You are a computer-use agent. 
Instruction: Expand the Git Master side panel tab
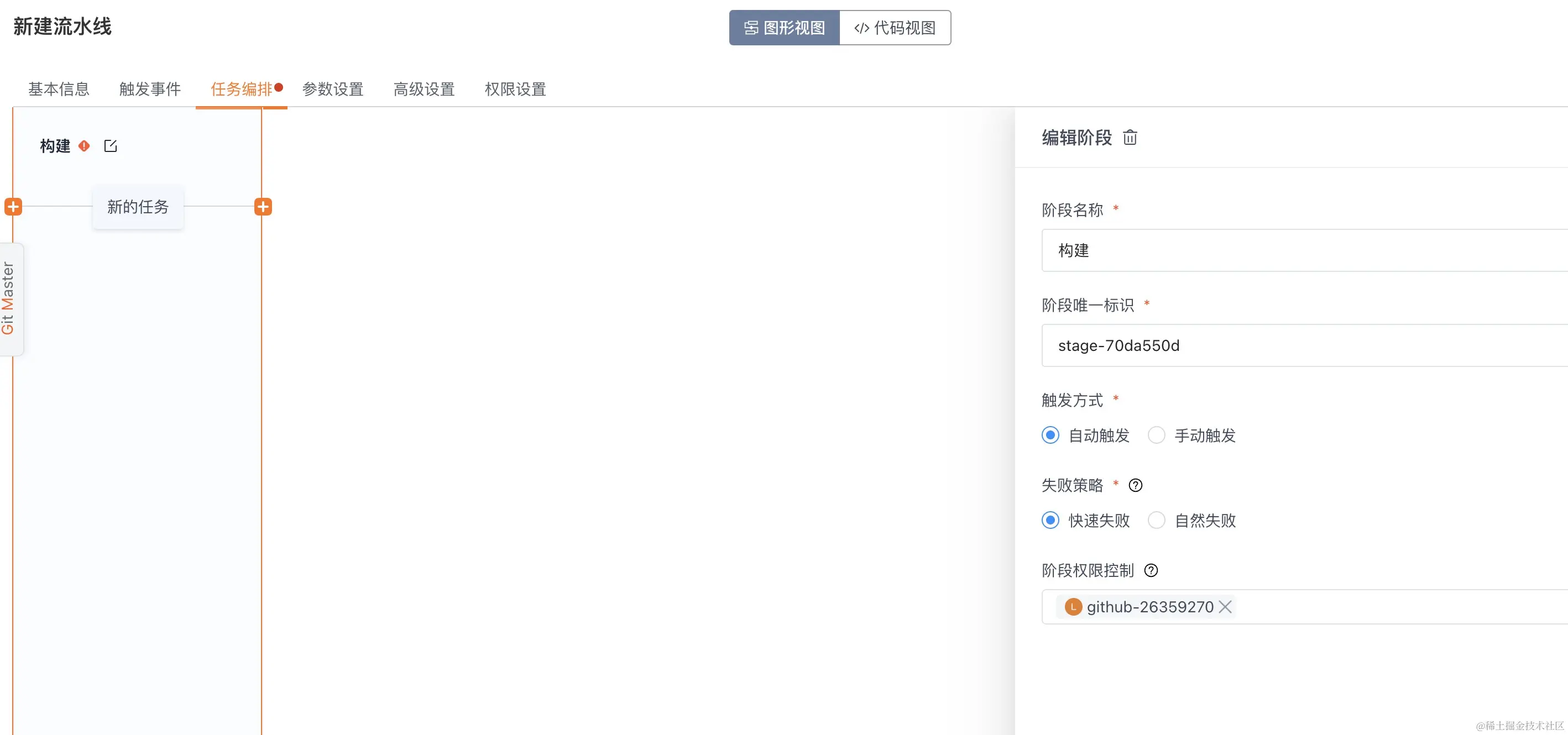click(8, 298)
